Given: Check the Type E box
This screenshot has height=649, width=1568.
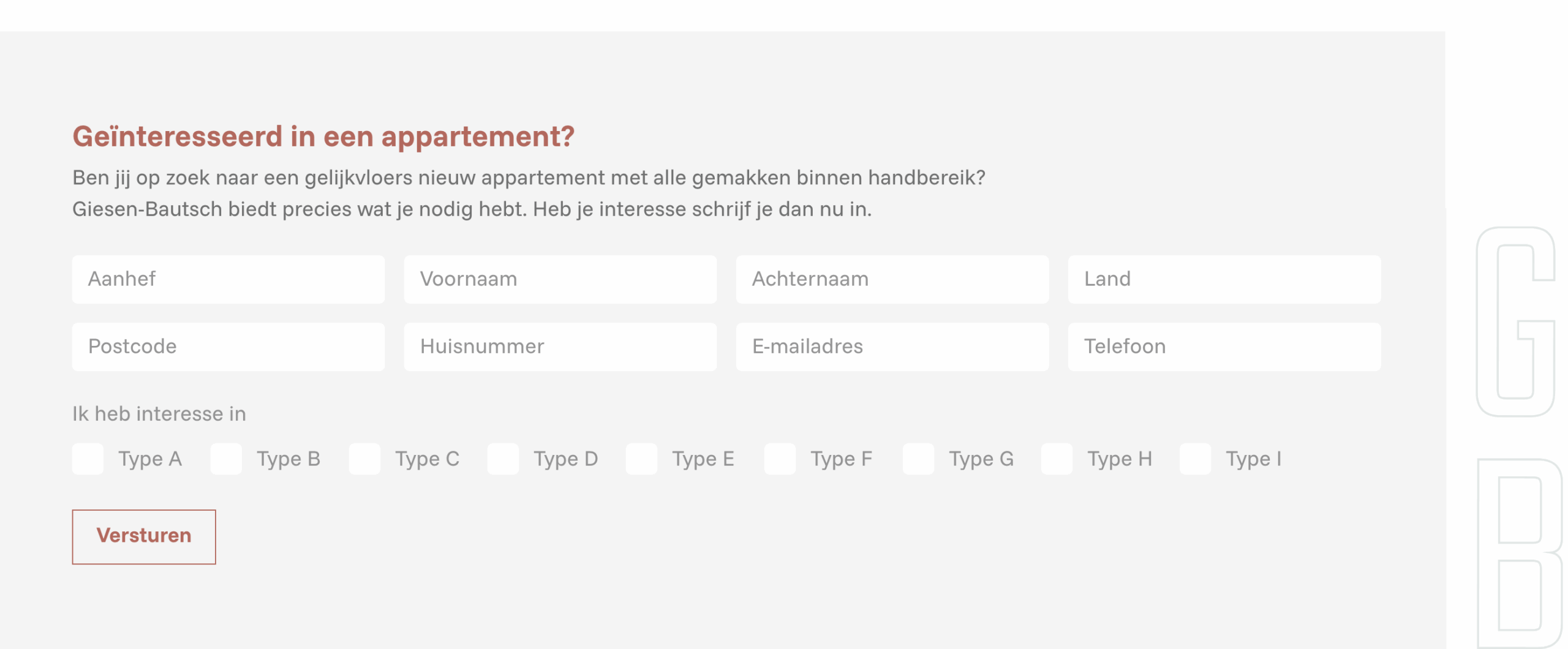Looking at the screenshot, I should (x=641, y=459).
